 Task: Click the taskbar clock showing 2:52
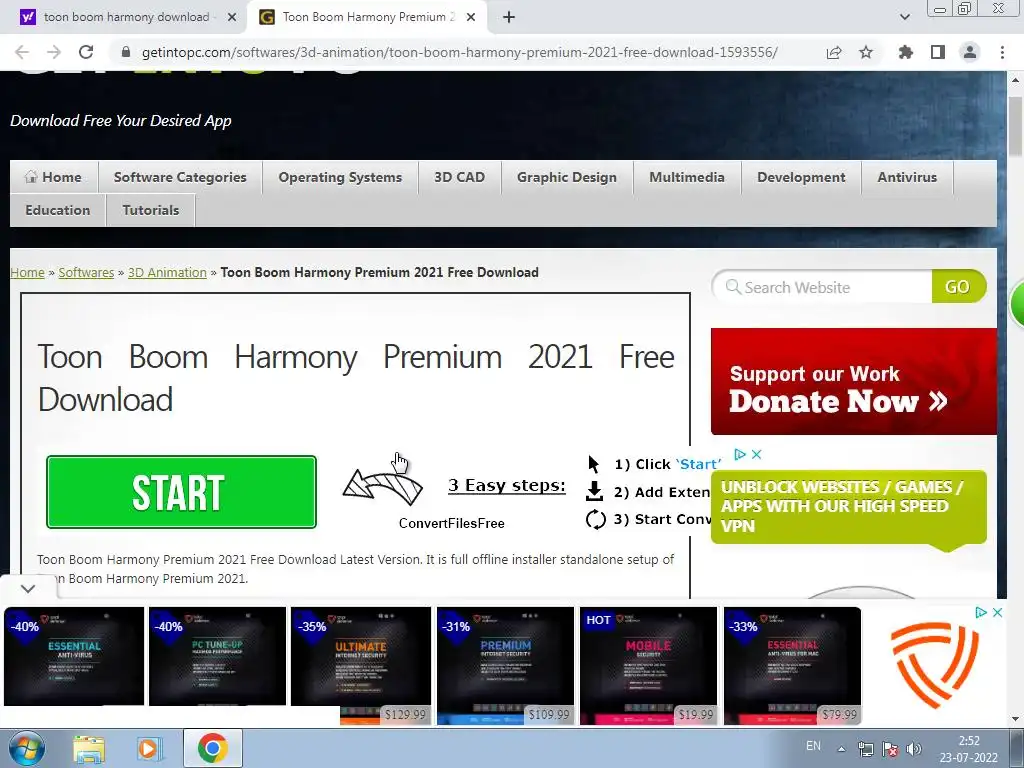point(969,749)
